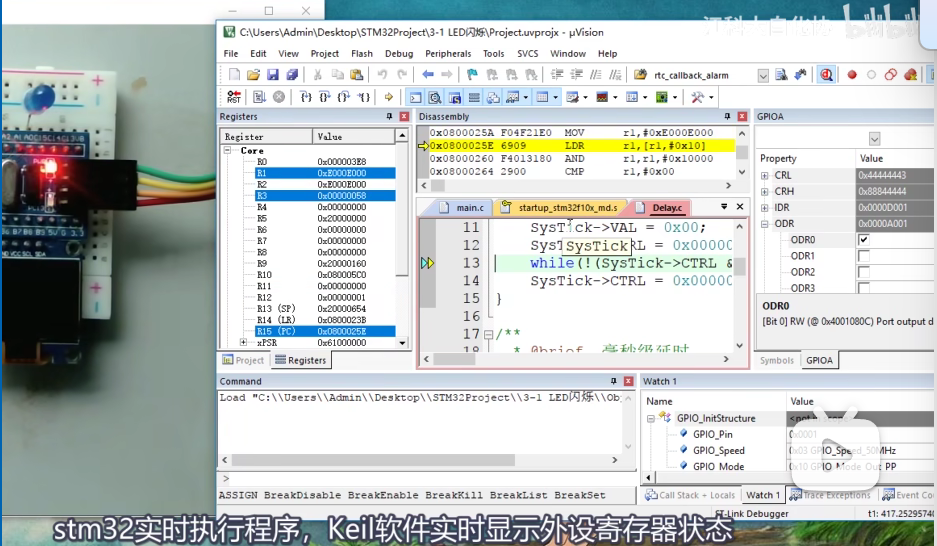This screenshot has width=937, height=546.
Task: Step into one line icon
Action: tap(305, 97)
